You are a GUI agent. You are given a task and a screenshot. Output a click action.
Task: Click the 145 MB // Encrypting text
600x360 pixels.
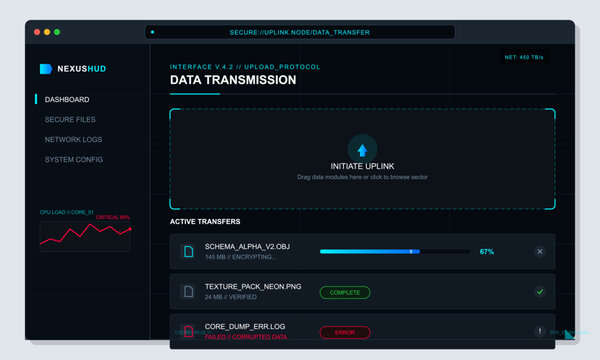[240, 257]
